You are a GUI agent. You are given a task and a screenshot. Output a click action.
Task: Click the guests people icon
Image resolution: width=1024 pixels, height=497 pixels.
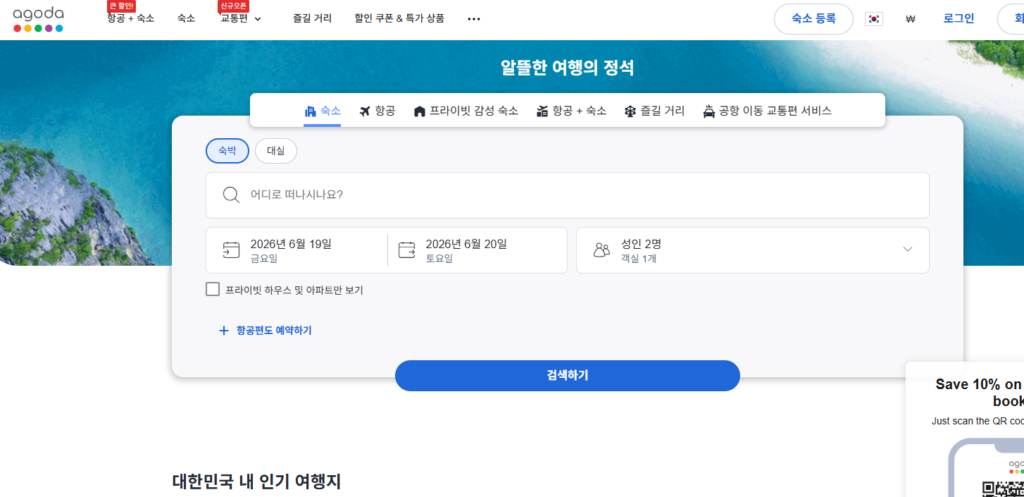click(601, 250)
